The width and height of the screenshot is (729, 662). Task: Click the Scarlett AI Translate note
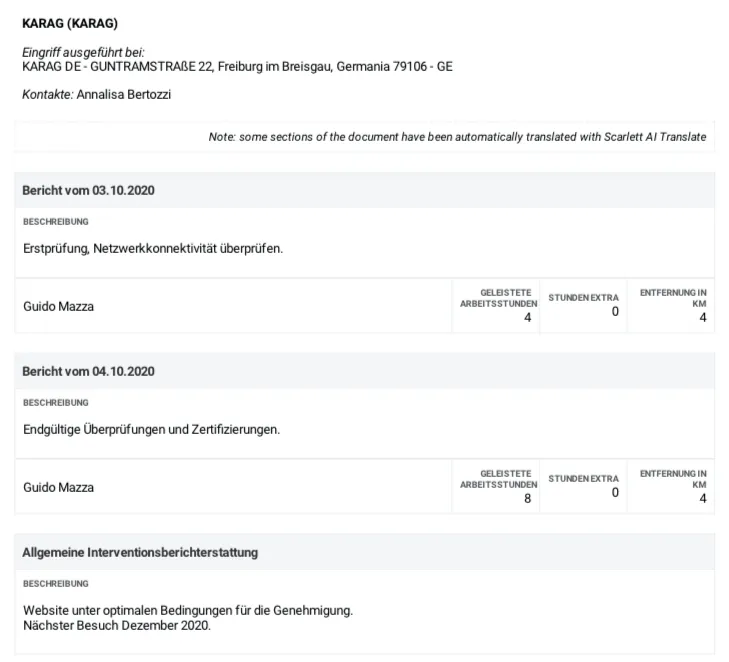[x=457, y=137]
